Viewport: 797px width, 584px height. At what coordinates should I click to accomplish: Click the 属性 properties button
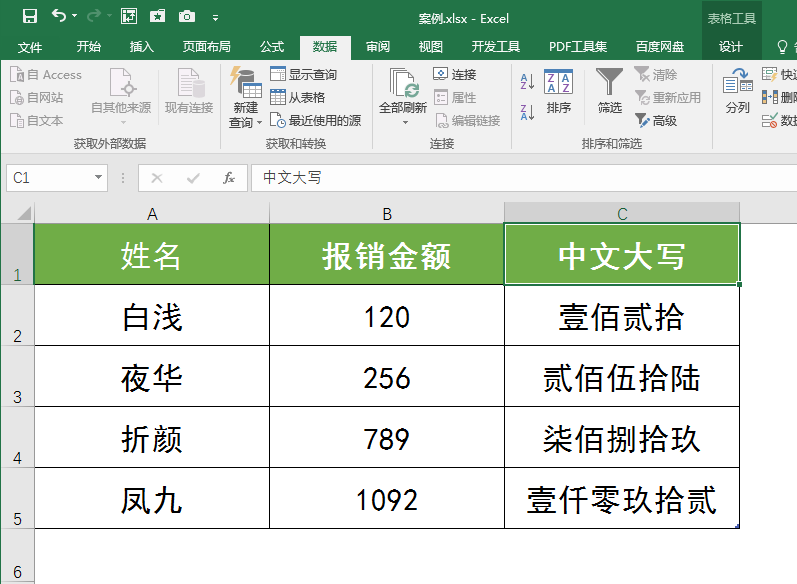pos(454,98)
